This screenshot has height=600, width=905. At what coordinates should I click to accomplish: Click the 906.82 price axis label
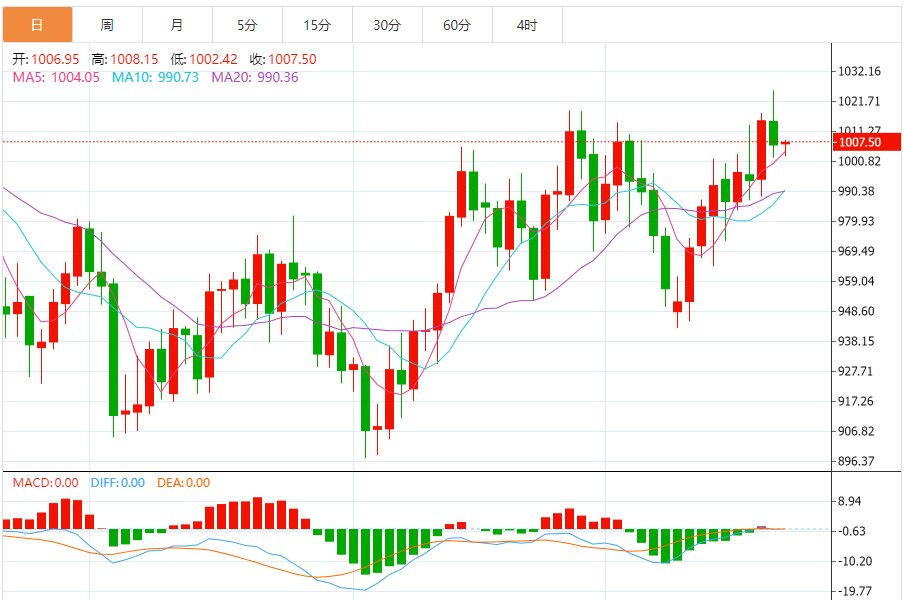856,431
